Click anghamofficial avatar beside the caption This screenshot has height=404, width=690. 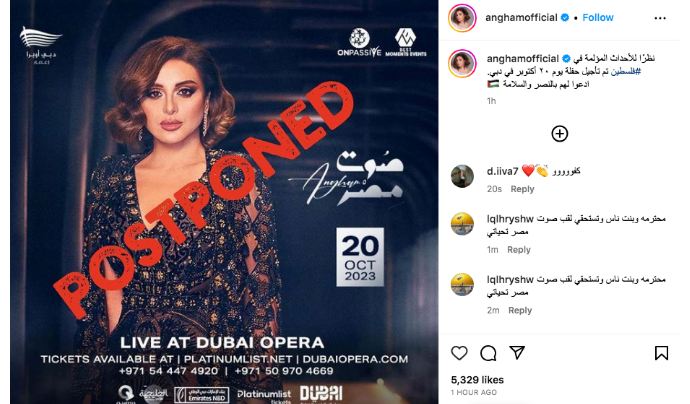[x=462, y=63]
